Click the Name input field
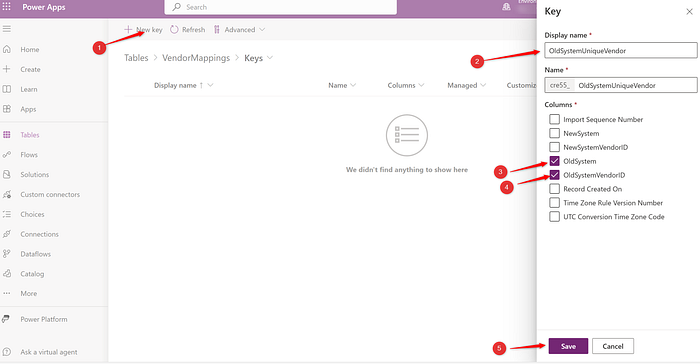Image resolution: width=700 pixels, height=364 pixels. (x=621, y=85)
